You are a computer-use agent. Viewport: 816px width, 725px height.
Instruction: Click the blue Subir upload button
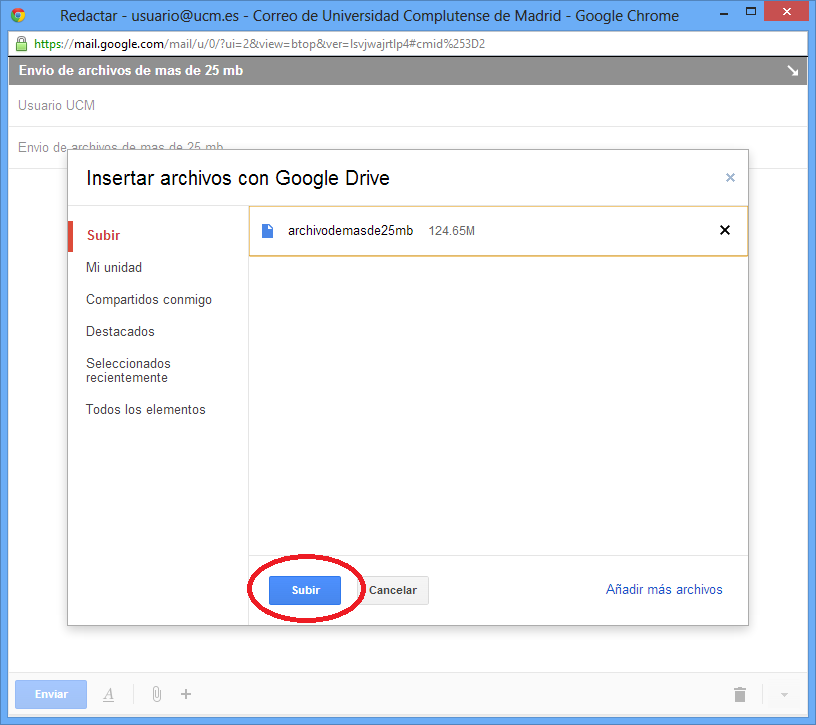click(305, 590)
